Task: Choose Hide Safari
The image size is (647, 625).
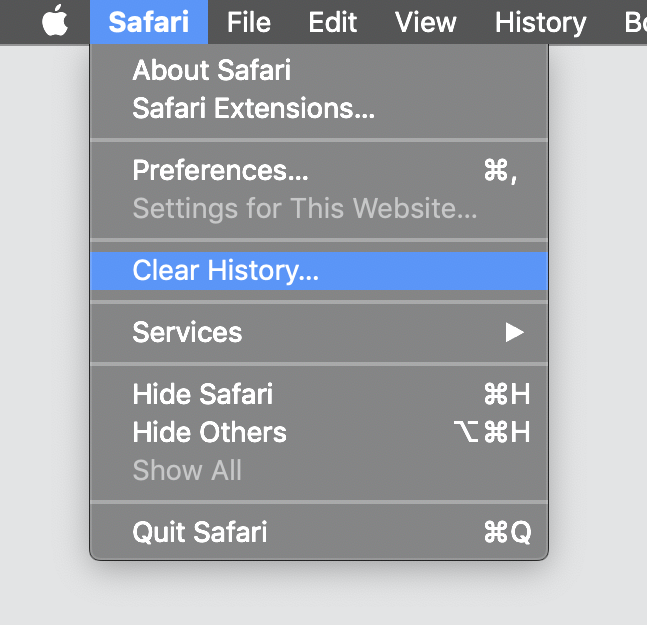Action: click(x=319, y=394)
